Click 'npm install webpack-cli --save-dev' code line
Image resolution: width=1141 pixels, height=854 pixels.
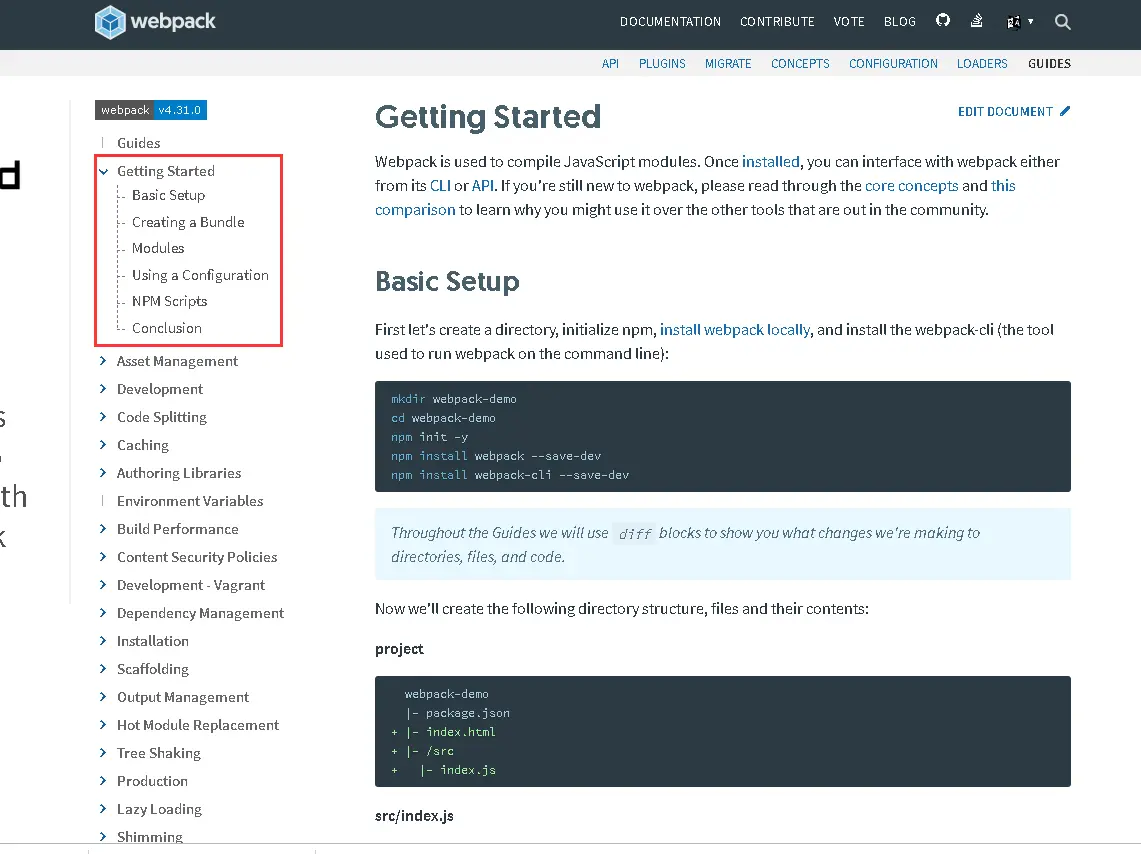pos(509,475)
